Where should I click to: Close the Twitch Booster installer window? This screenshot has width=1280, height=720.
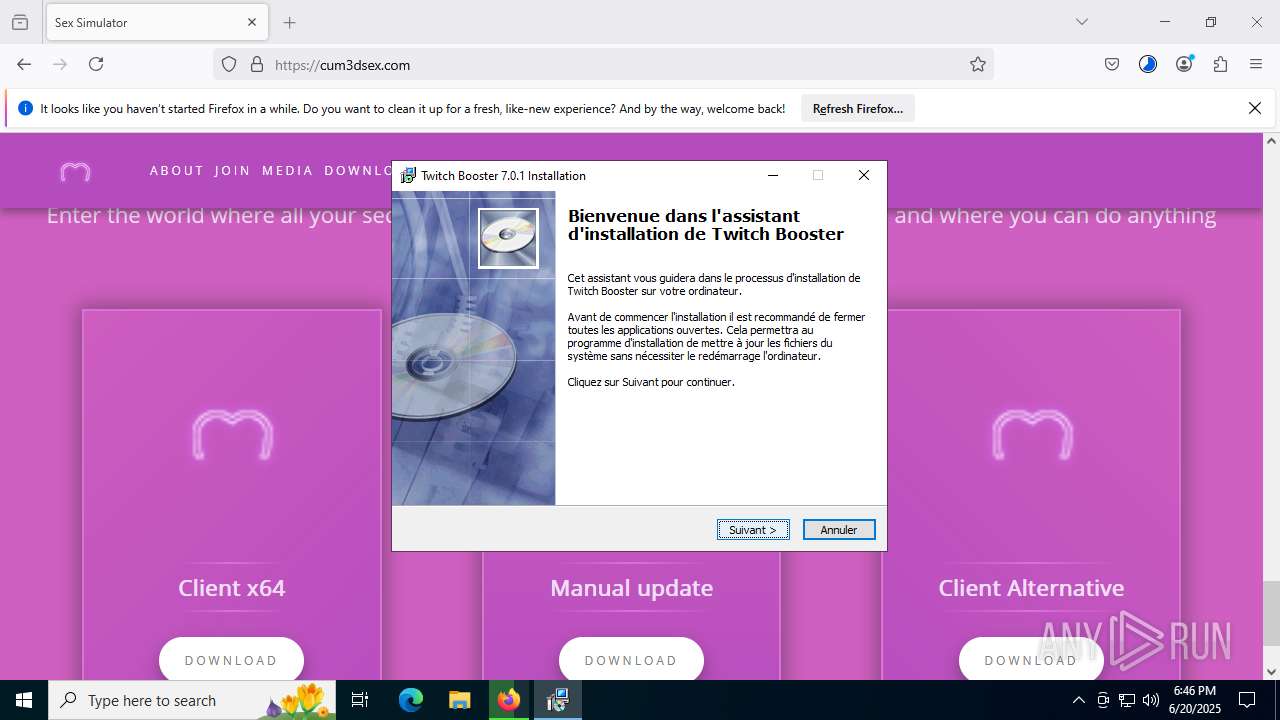(864, 175)
